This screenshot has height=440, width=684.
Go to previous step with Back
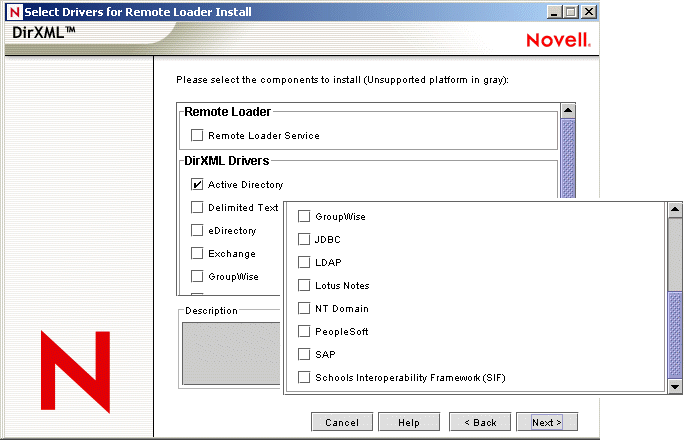coord(479,422)
